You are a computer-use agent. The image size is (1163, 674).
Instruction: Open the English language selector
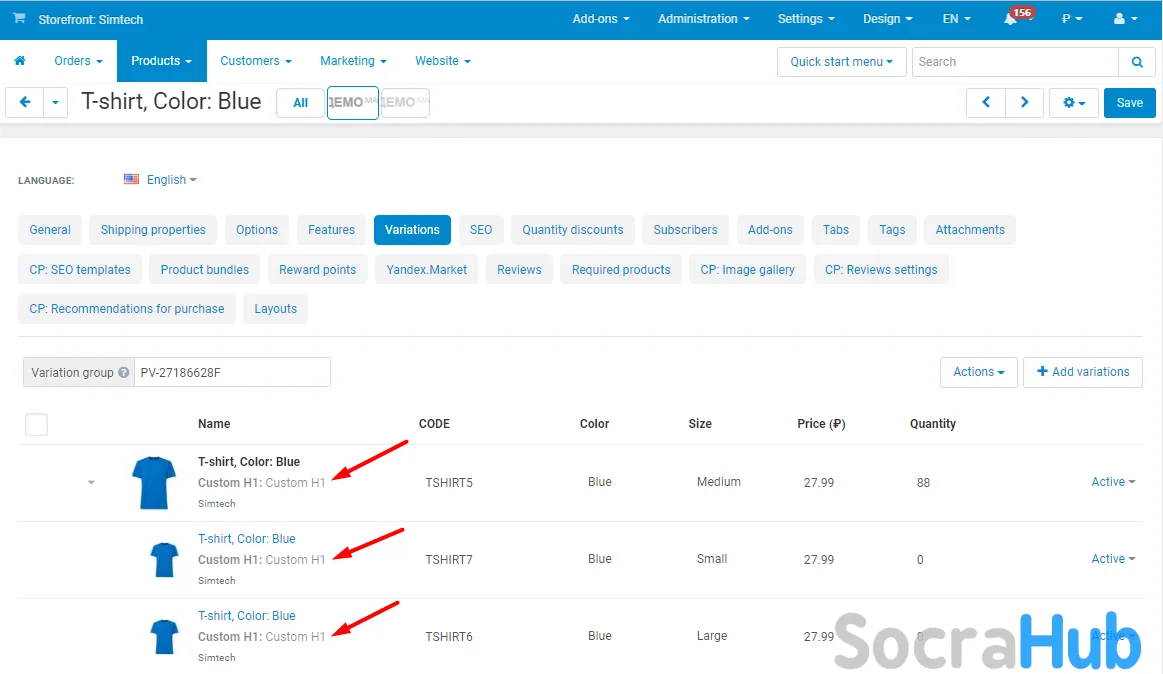(x=161, y=180)
